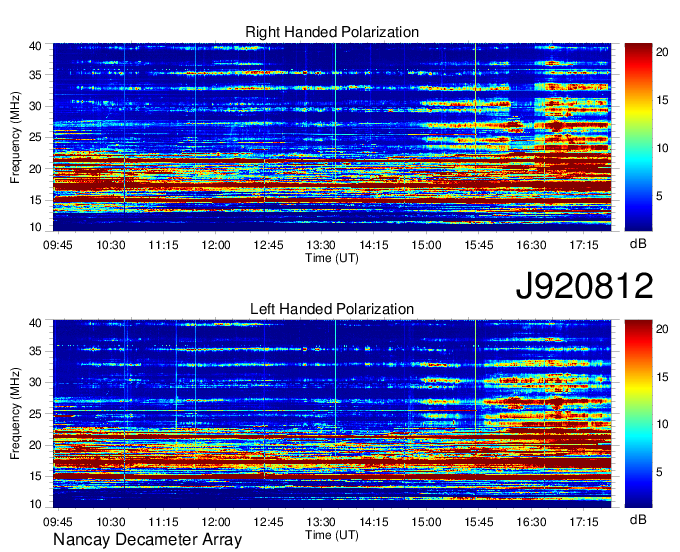Select the J920812 observation label
680x552 pixels.
coord(584,286)
